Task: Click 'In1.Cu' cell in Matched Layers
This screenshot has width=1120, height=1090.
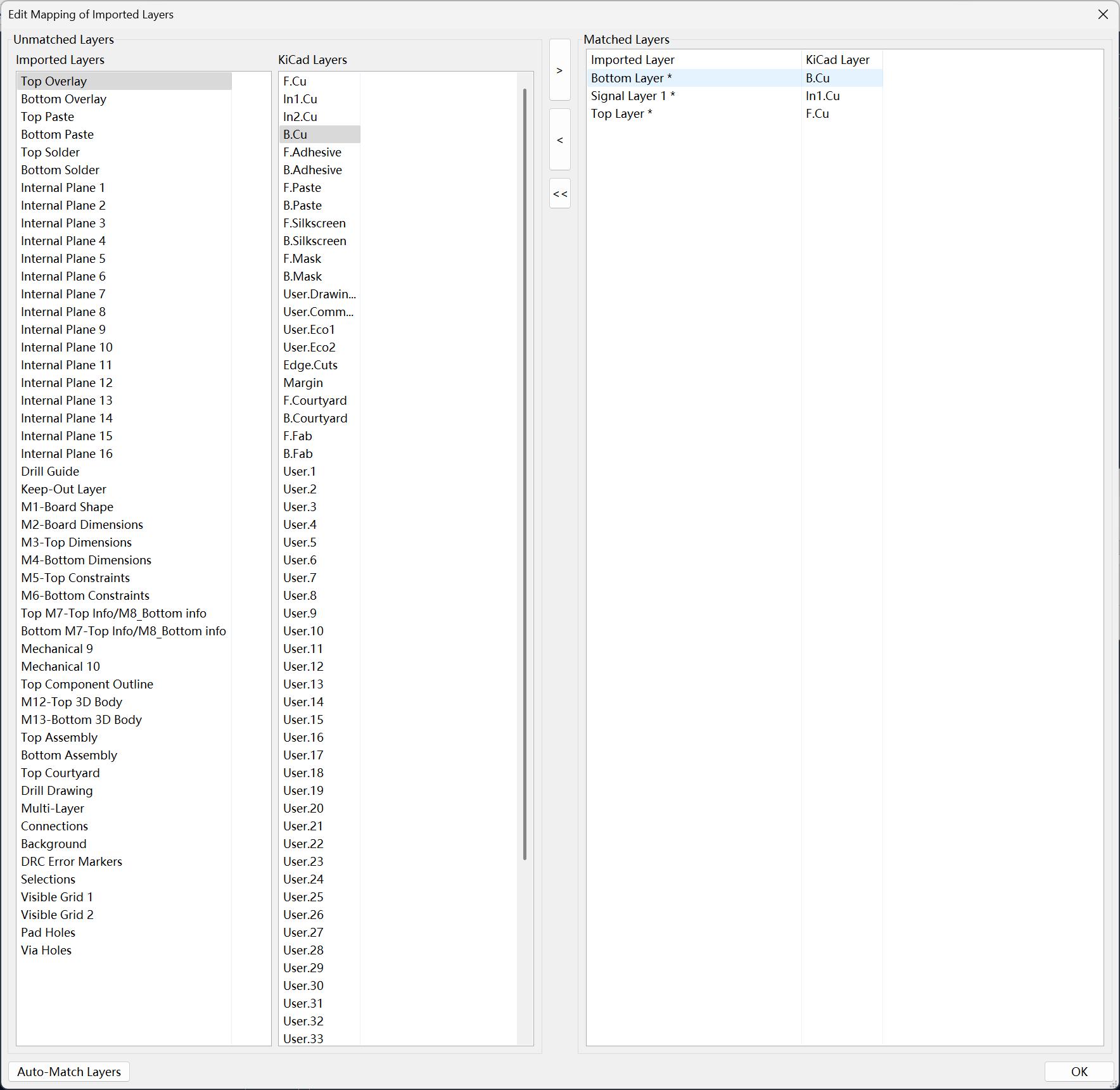Action: click(842, 96)
